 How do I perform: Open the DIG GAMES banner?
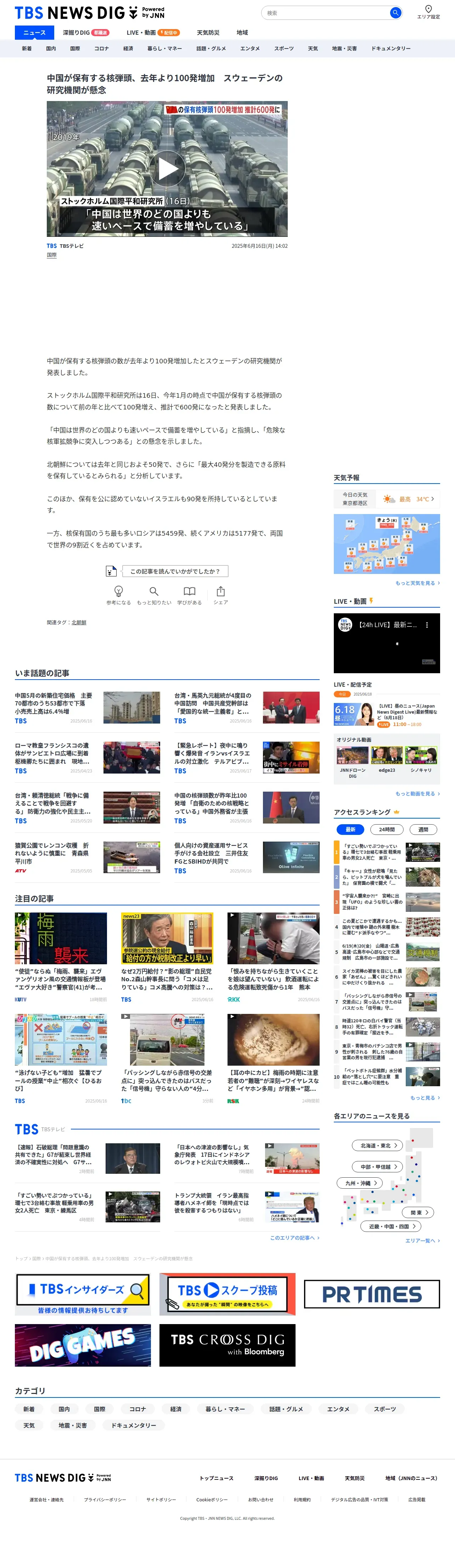(83, 1345)
